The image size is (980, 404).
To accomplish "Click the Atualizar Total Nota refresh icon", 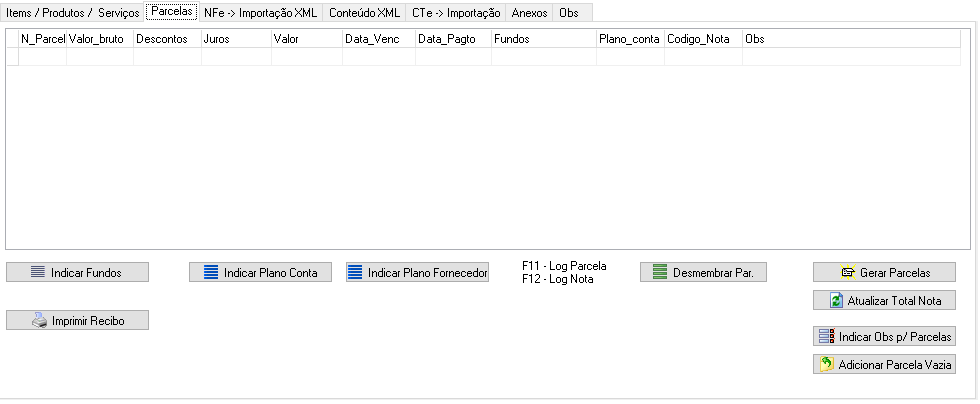I will (x=836, y=300).
